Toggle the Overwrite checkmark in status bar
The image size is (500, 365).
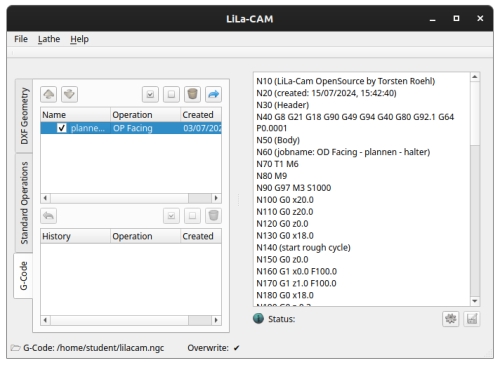(236, 348)
